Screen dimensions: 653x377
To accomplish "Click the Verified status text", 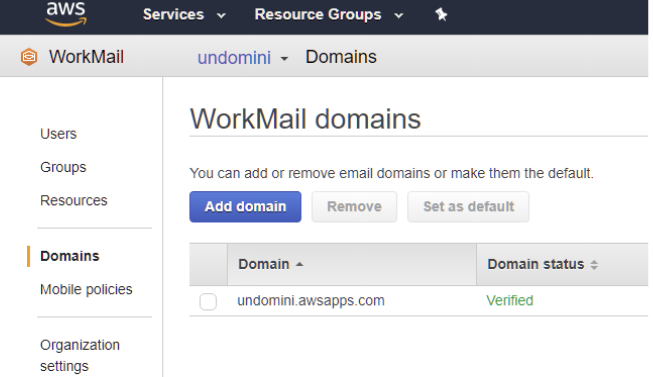I will coord(510,300).
